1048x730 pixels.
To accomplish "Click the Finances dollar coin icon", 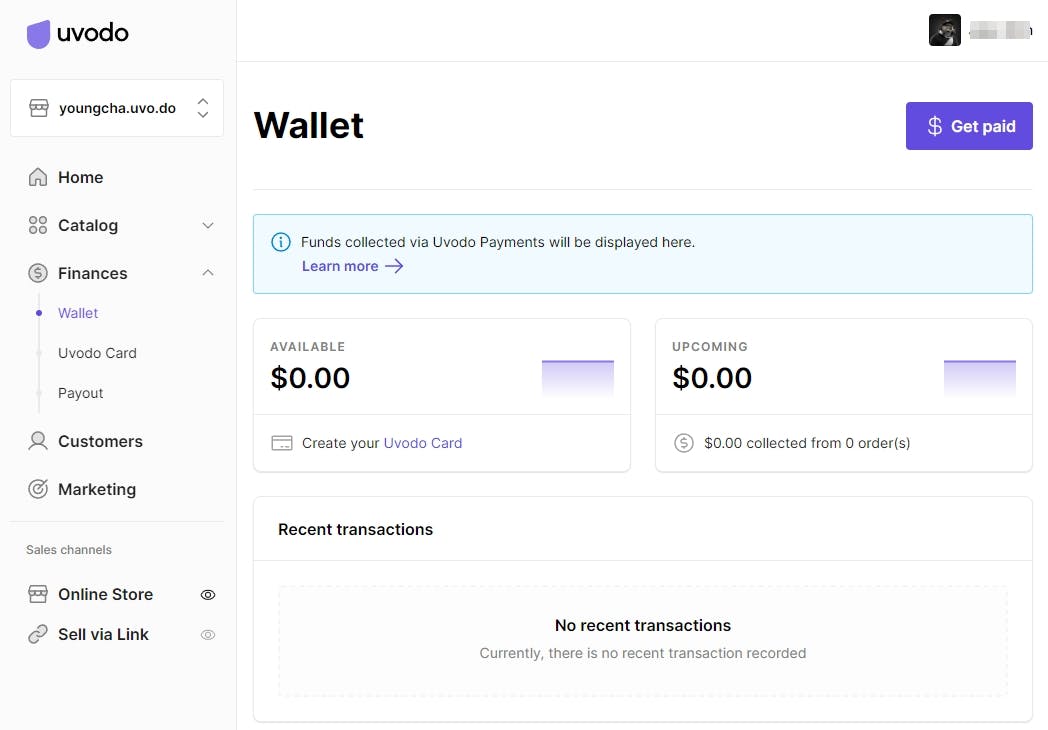I will [x=38, y=273].
